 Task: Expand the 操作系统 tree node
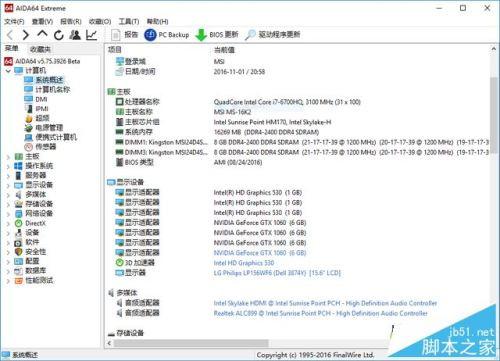(8, 166)
